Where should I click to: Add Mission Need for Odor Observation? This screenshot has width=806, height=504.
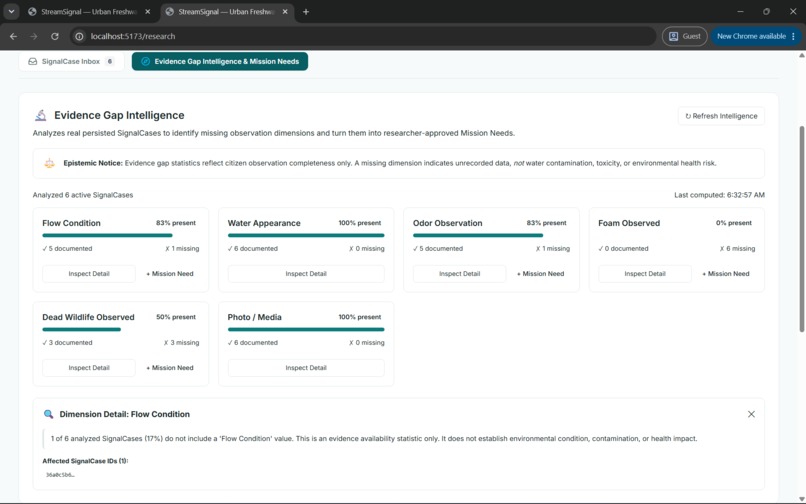pyautogui.click(x=541, y=274)
